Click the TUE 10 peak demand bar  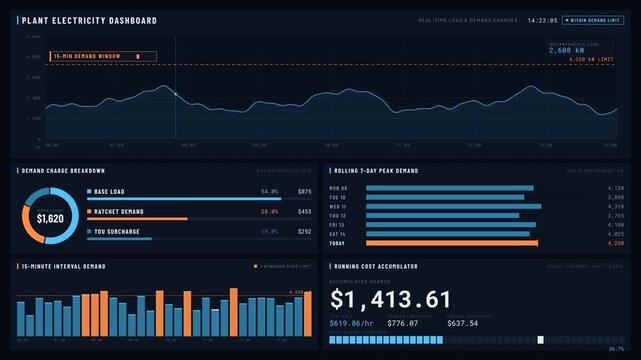click(445, 197)
